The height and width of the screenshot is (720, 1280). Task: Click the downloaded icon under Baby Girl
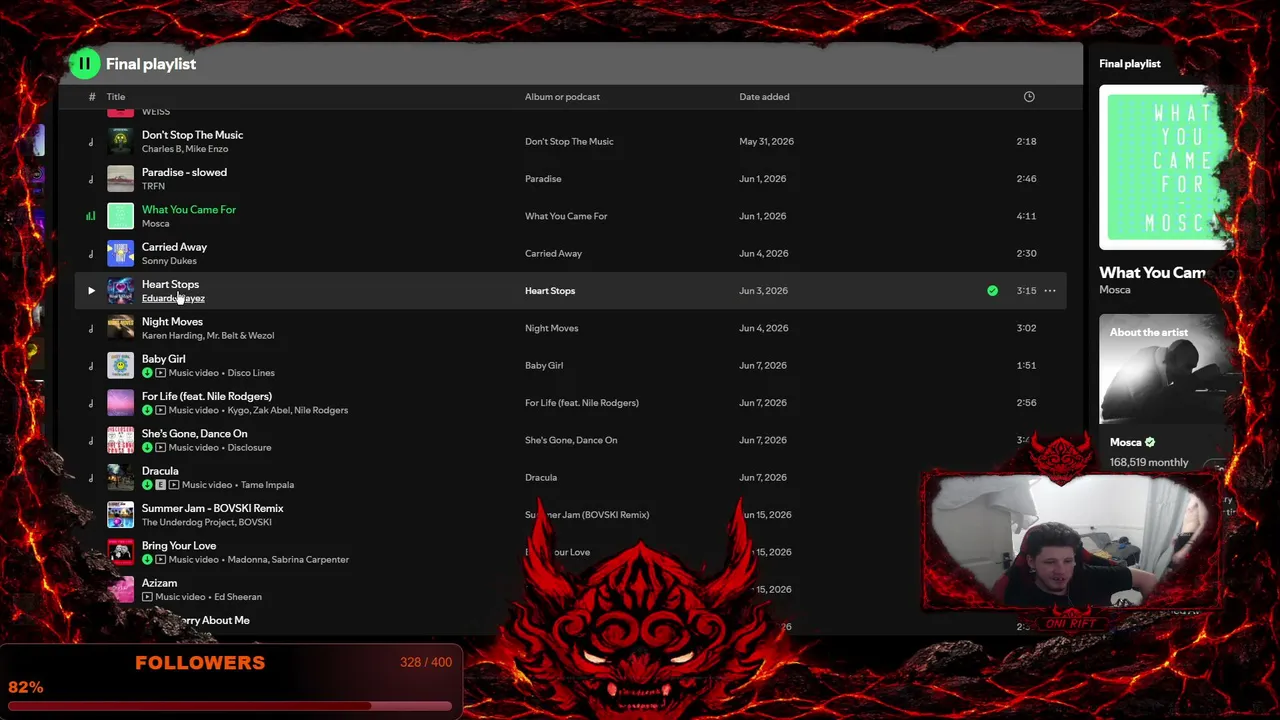(147, 373)
